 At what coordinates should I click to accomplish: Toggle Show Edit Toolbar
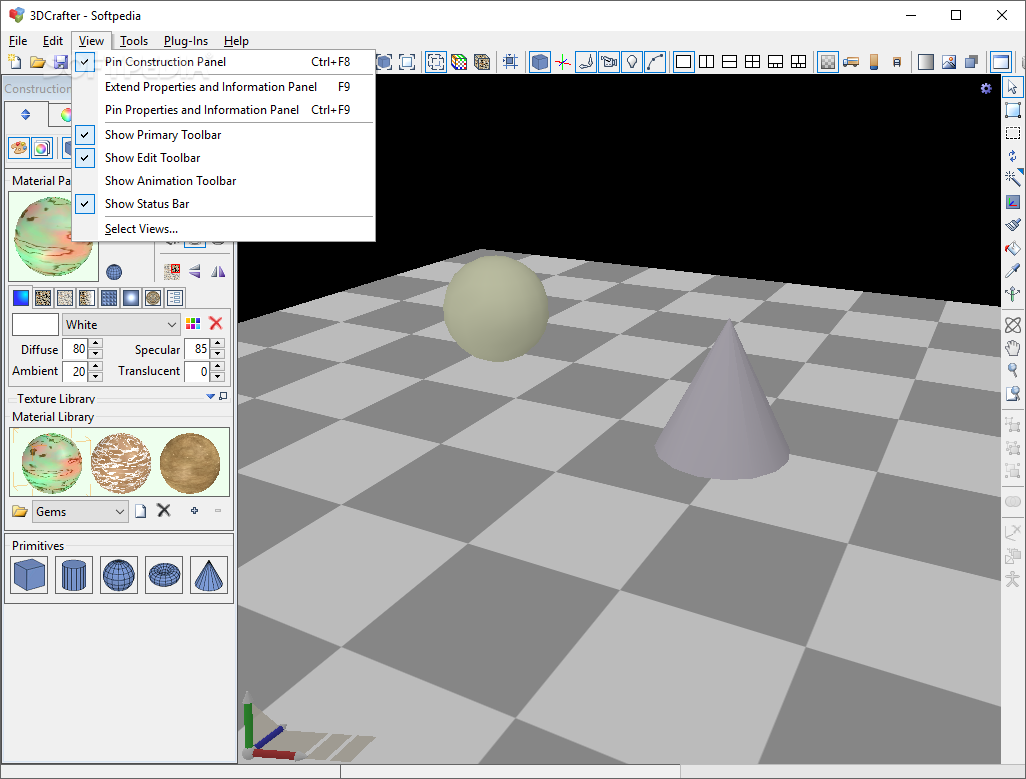click(x=223, y=158)
